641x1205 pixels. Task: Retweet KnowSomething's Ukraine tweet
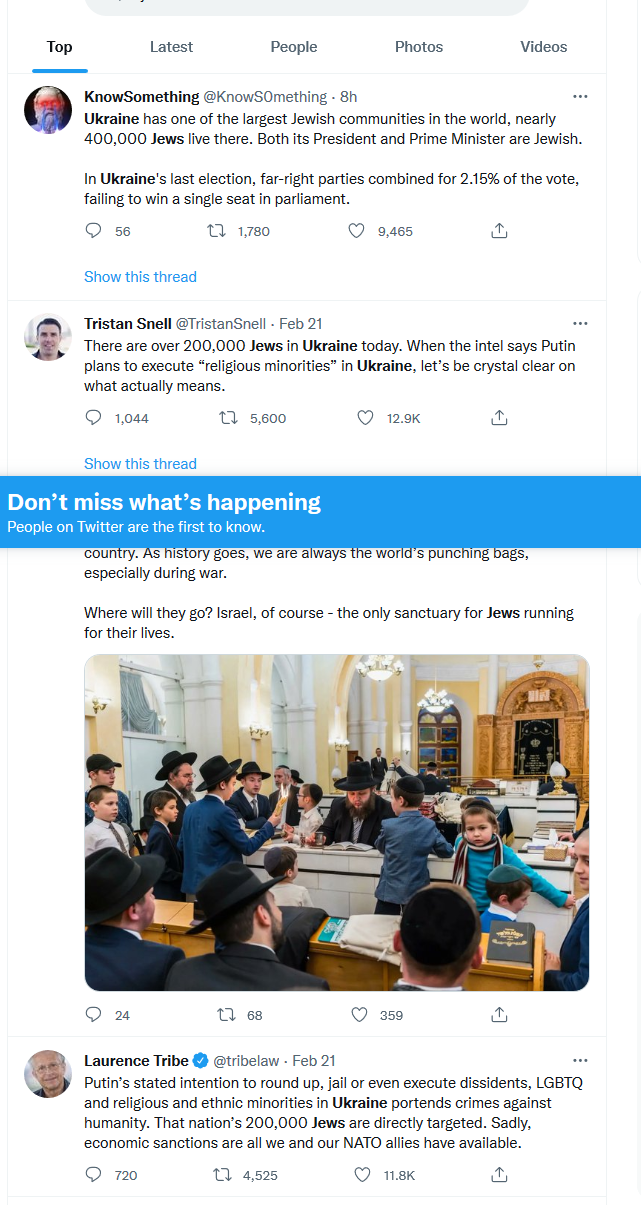[216, 231]
